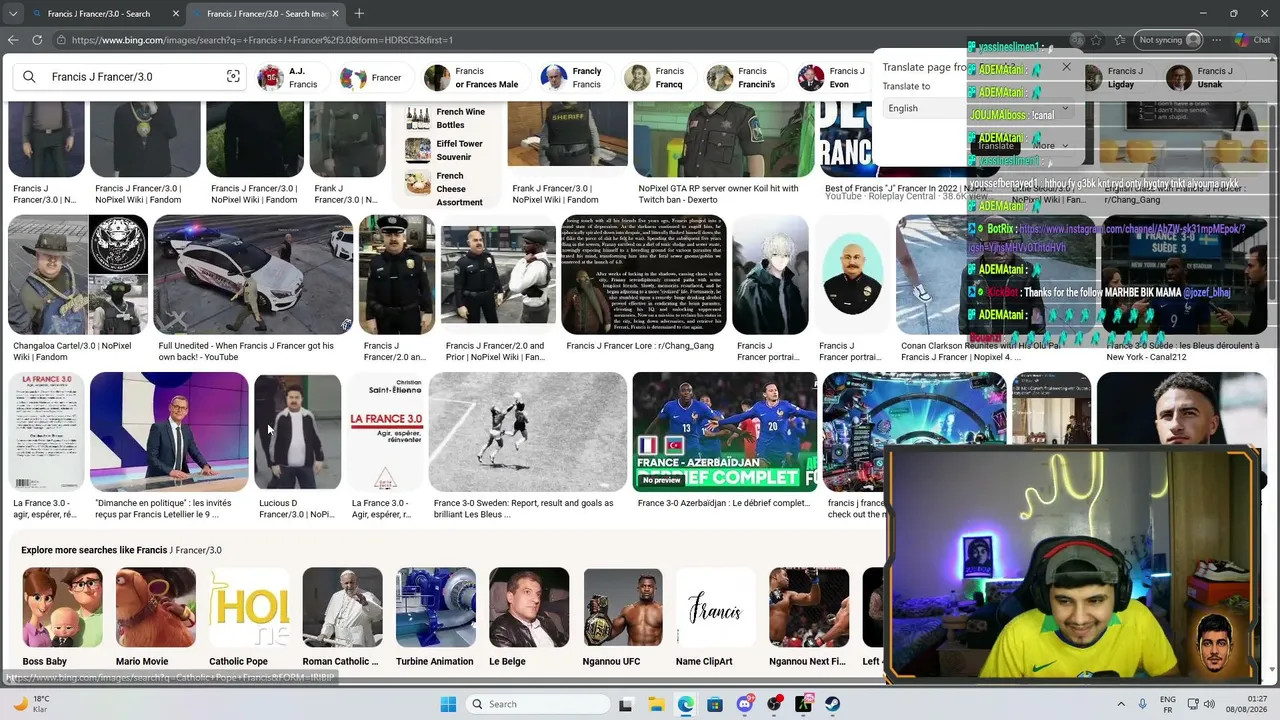
Task: Open the Le Belge related search
Action: pyautogui.click(x=529, y=617)
